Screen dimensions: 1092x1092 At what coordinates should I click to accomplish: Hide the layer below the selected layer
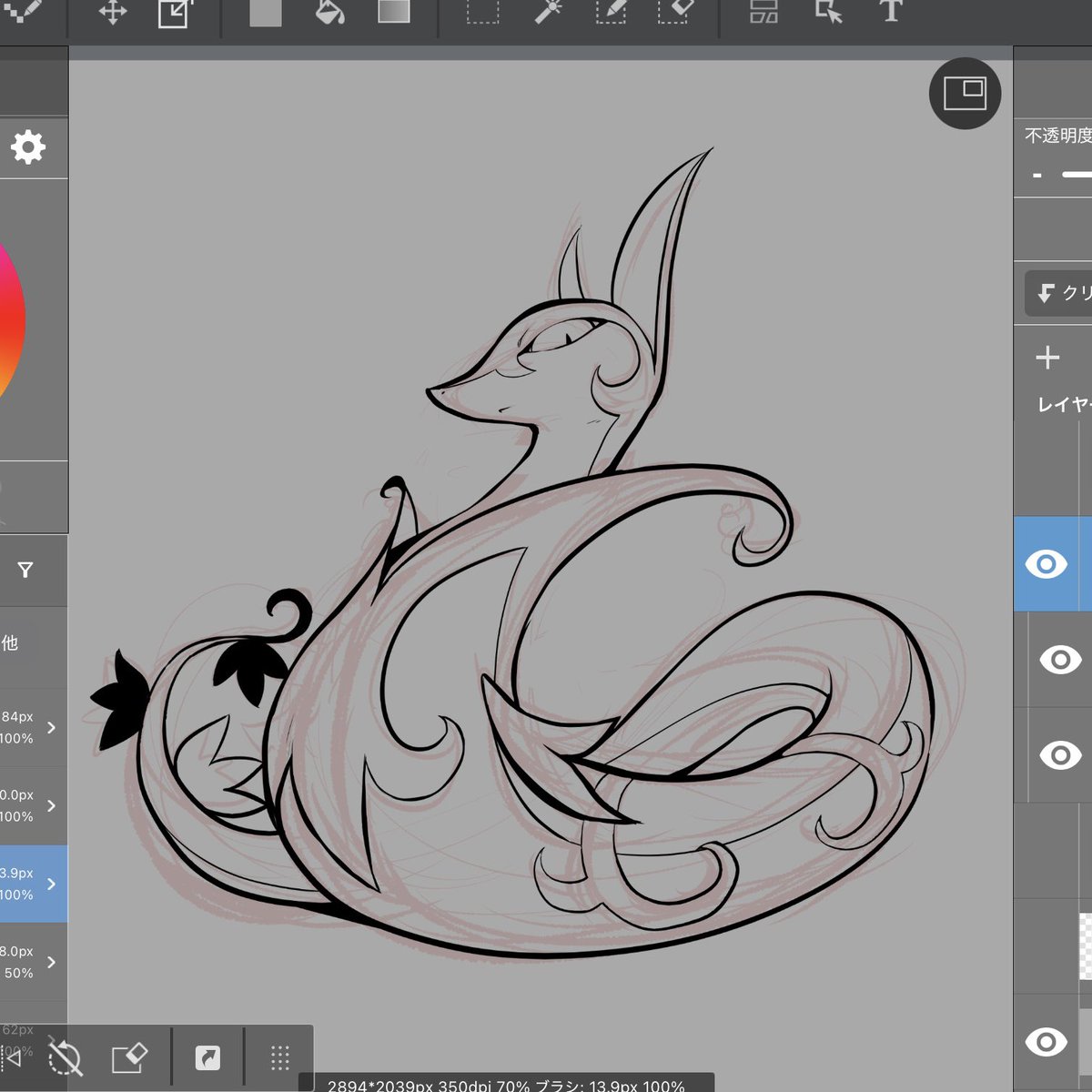pyautogui.click(x=1060, y=660)
